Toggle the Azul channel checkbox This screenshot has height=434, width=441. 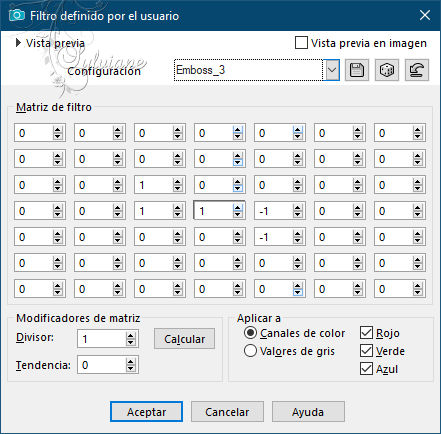point(366,369)
